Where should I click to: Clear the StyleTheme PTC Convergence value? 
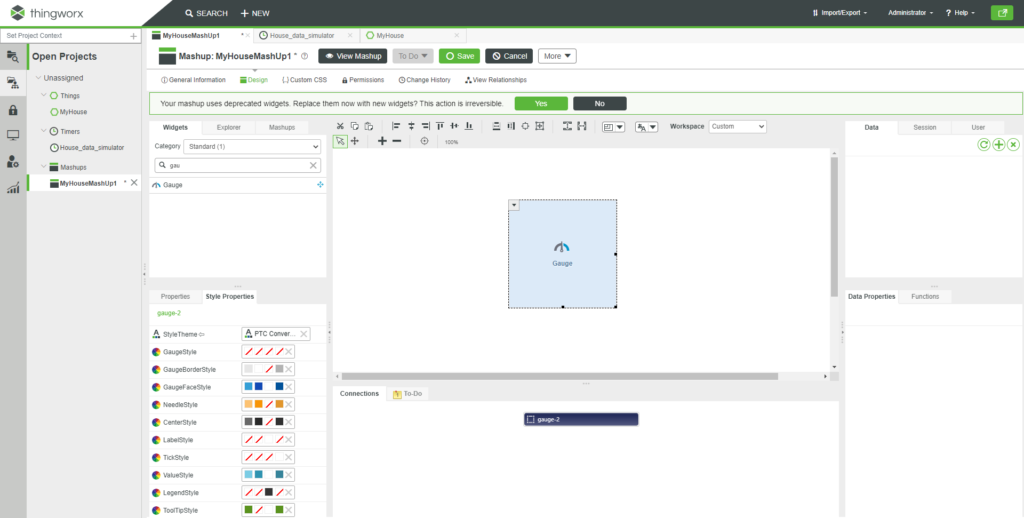pyautogui.click(x=304, y=334)
